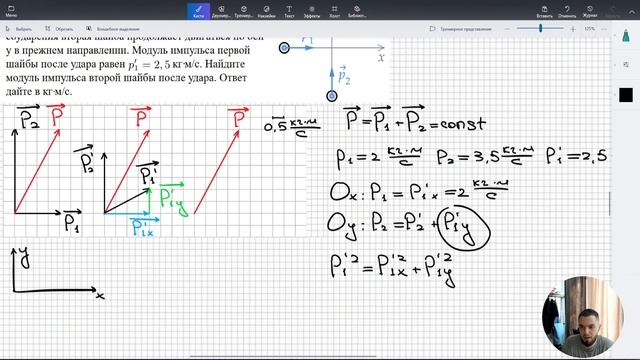
Task: Open the black color swatch
Action: 626,95
